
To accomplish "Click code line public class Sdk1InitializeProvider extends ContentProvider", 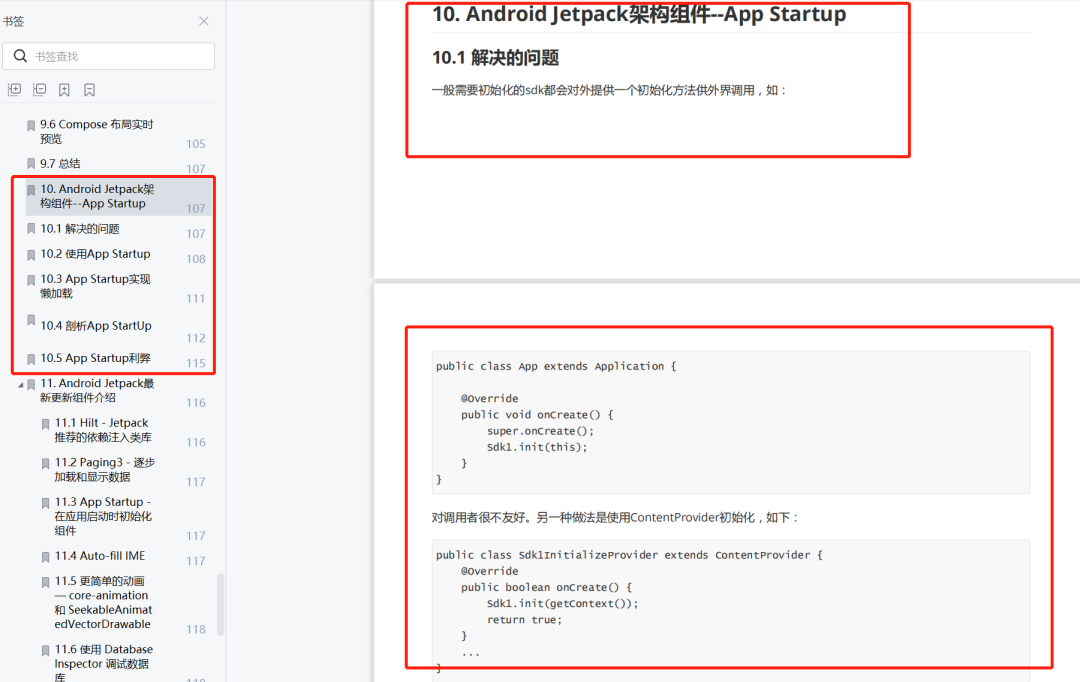I will [629, 555].
